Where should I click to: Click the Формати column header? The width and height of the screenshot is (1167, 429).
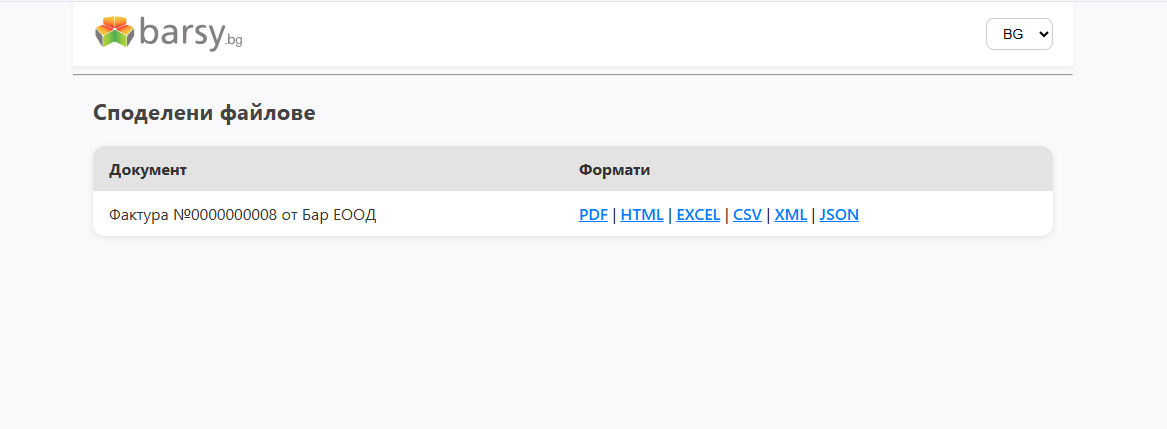tap(614, 170)
